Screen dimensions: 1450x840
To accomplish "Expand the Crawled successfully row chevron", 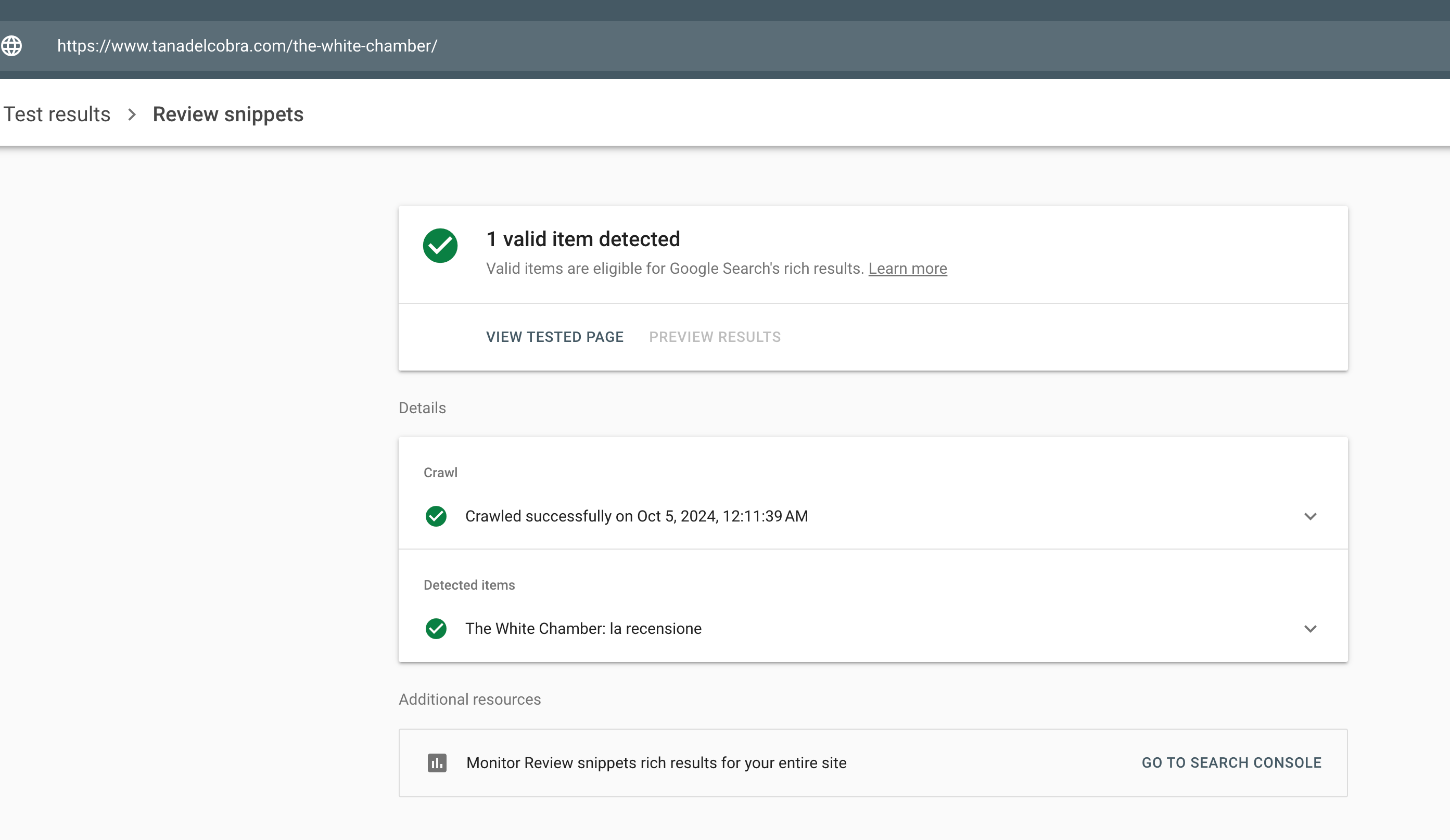I will click(1310, 517).
